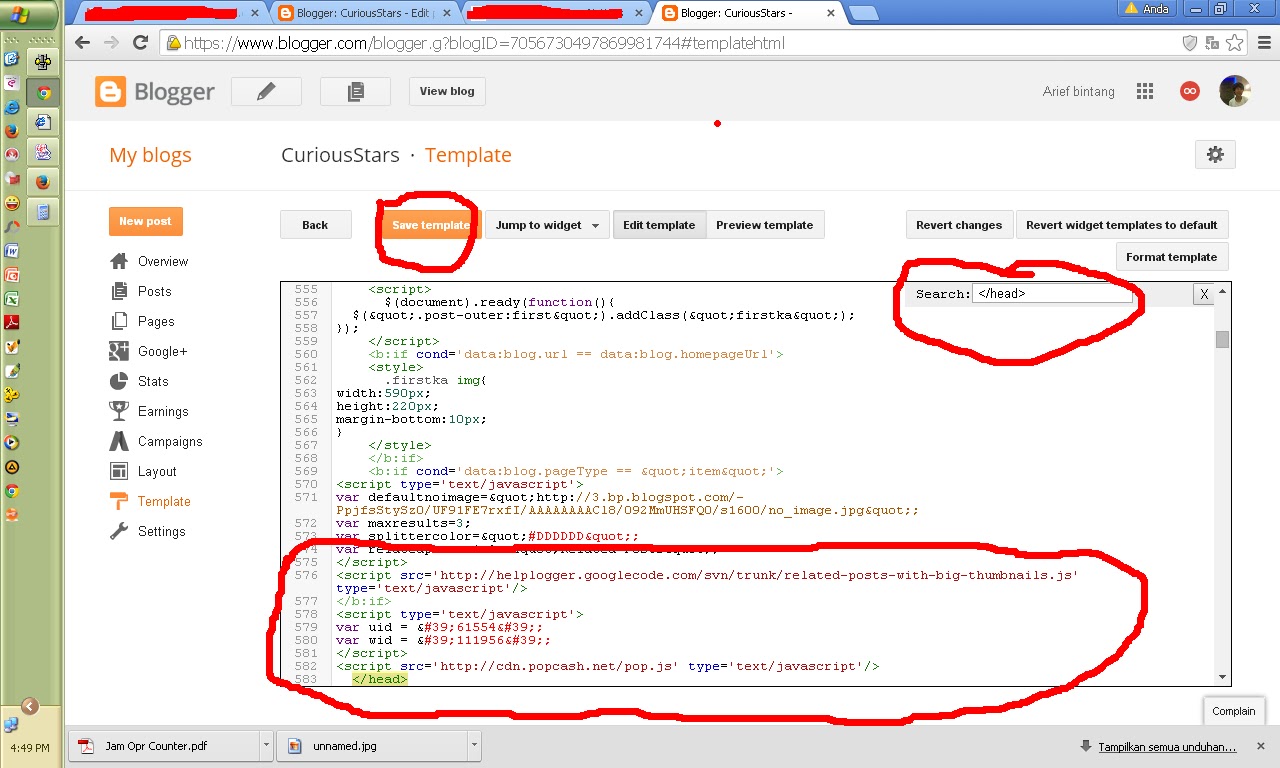Image resolution: width=1280 pixels, height=768 pixels.
Task: Reload the page
Action: (141, 43)
